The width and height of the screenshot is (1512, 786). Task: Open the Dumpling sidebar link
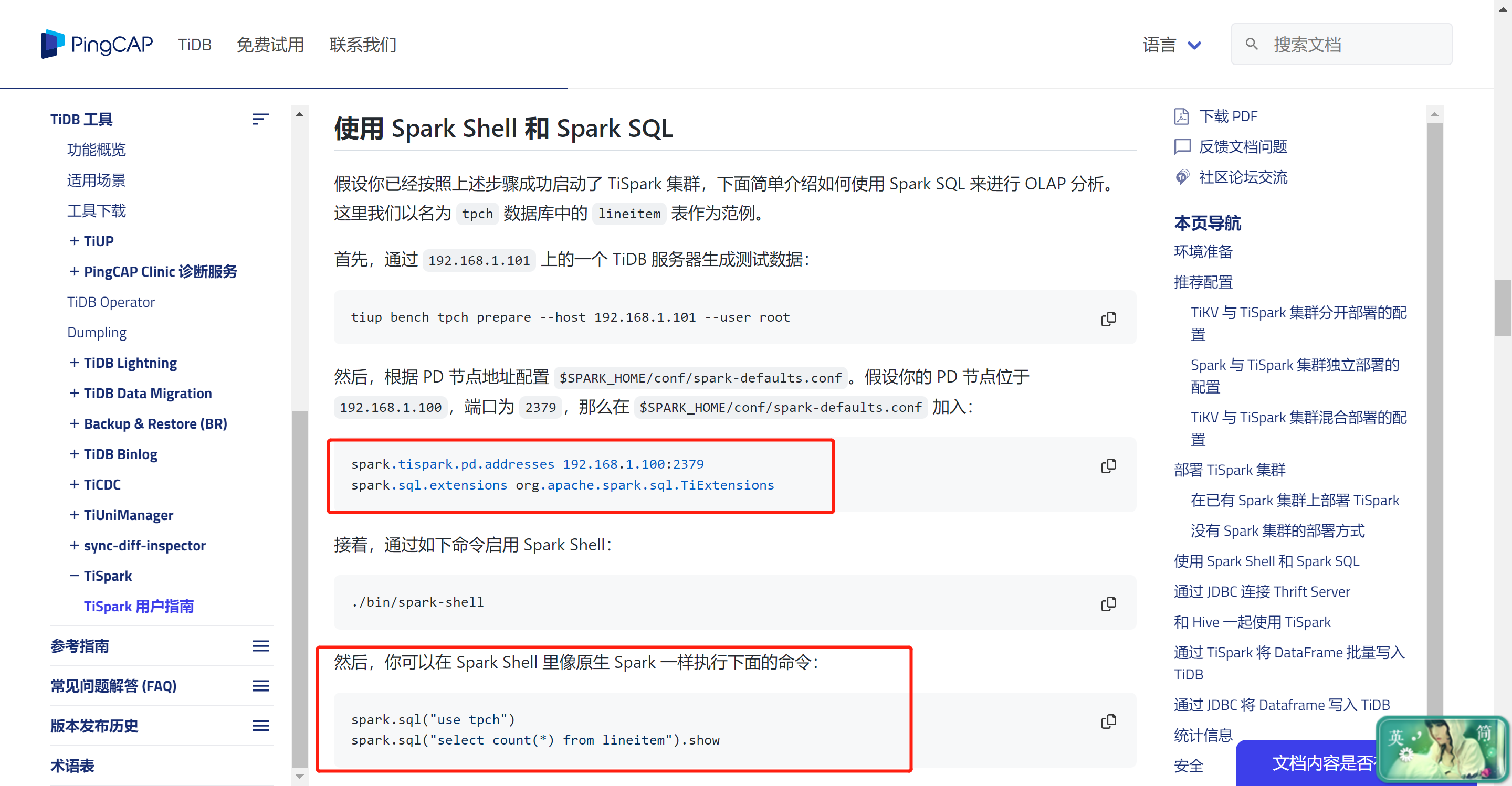[x=97, y=333]
